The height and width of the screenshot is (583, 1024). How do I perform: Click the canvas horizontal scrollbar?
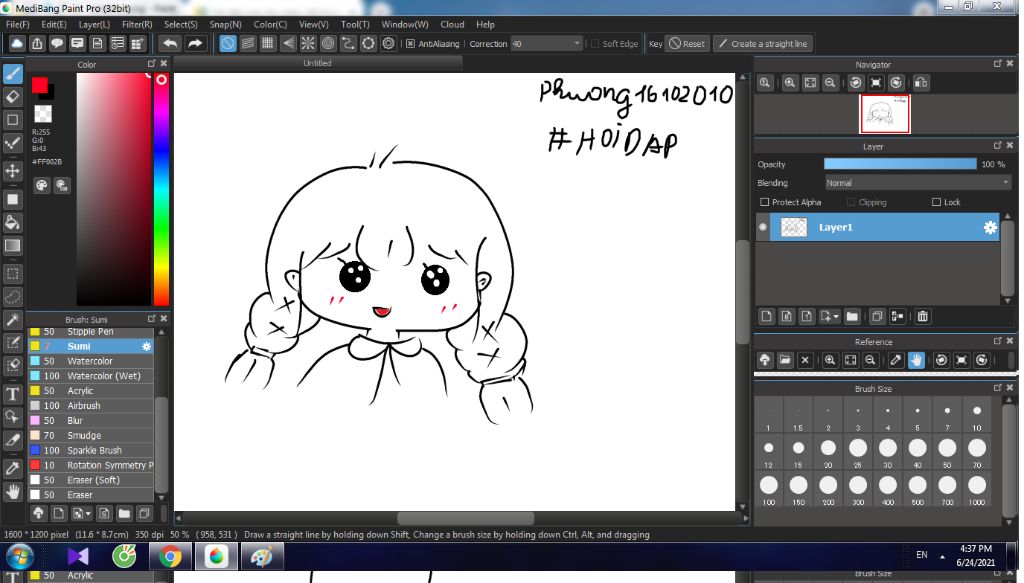pos(466,518)
